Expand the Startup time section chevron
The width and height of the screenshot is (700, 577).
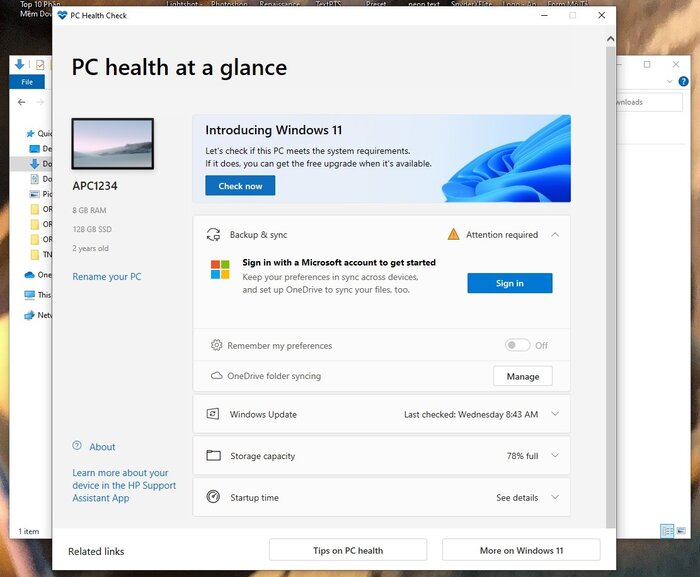[x=555, y=497]
